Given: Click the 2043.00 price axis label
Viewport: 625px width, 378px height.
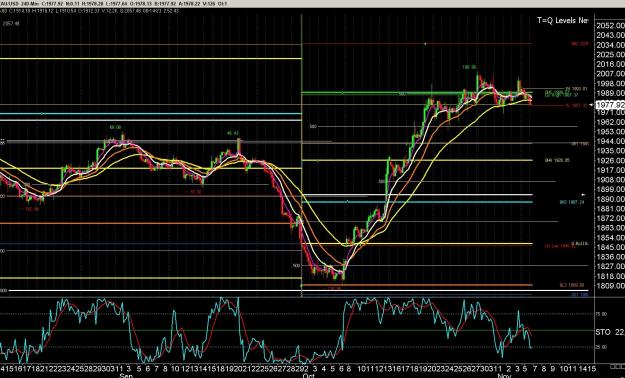Looking at the screenshot, I should coord(611,35).
